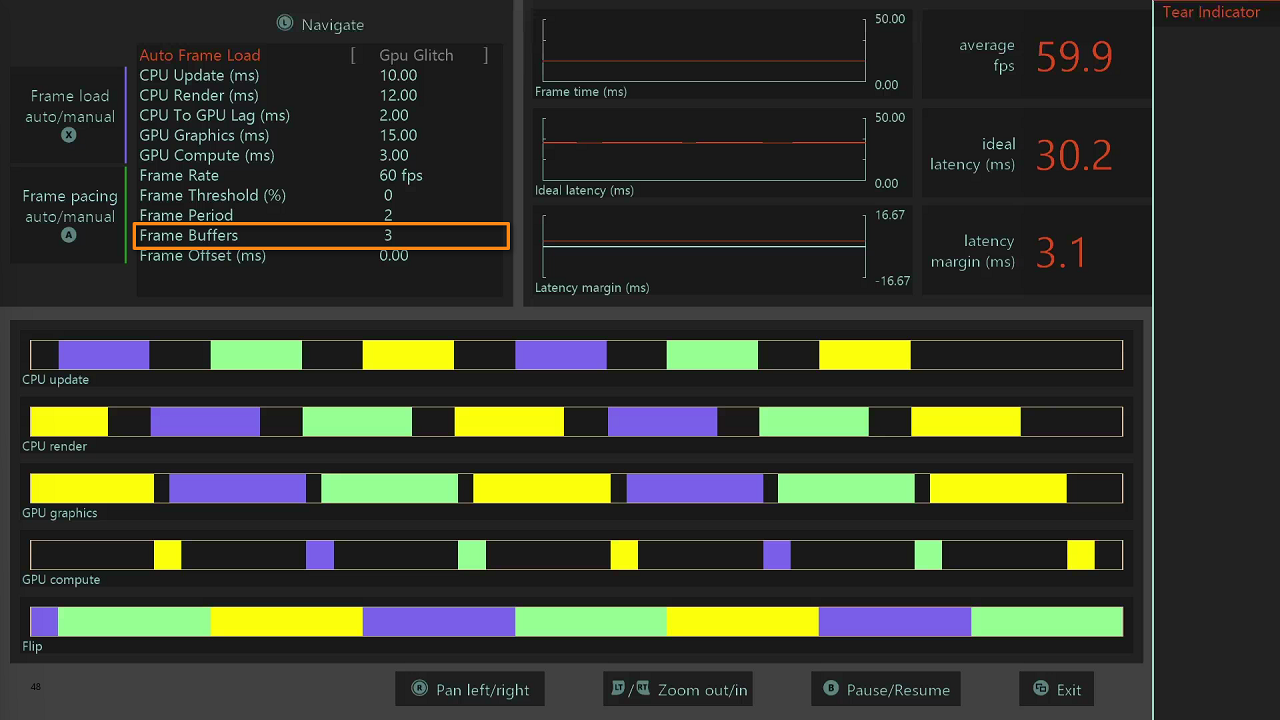Click the GPU graphics timeline track
The image size is (1280, 720).
(x=576, y=488)
